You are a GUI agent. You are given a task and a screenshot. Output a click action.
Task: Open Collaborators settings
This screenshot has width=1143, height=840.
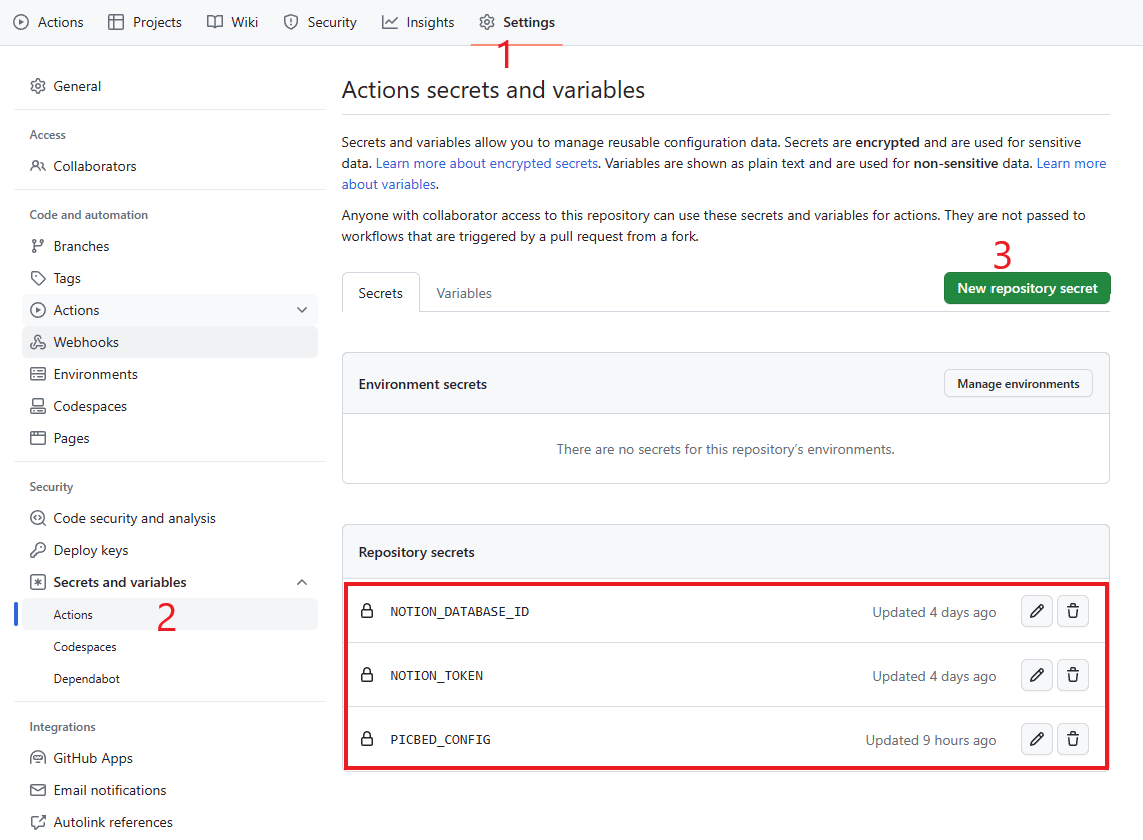pos(170,166)
